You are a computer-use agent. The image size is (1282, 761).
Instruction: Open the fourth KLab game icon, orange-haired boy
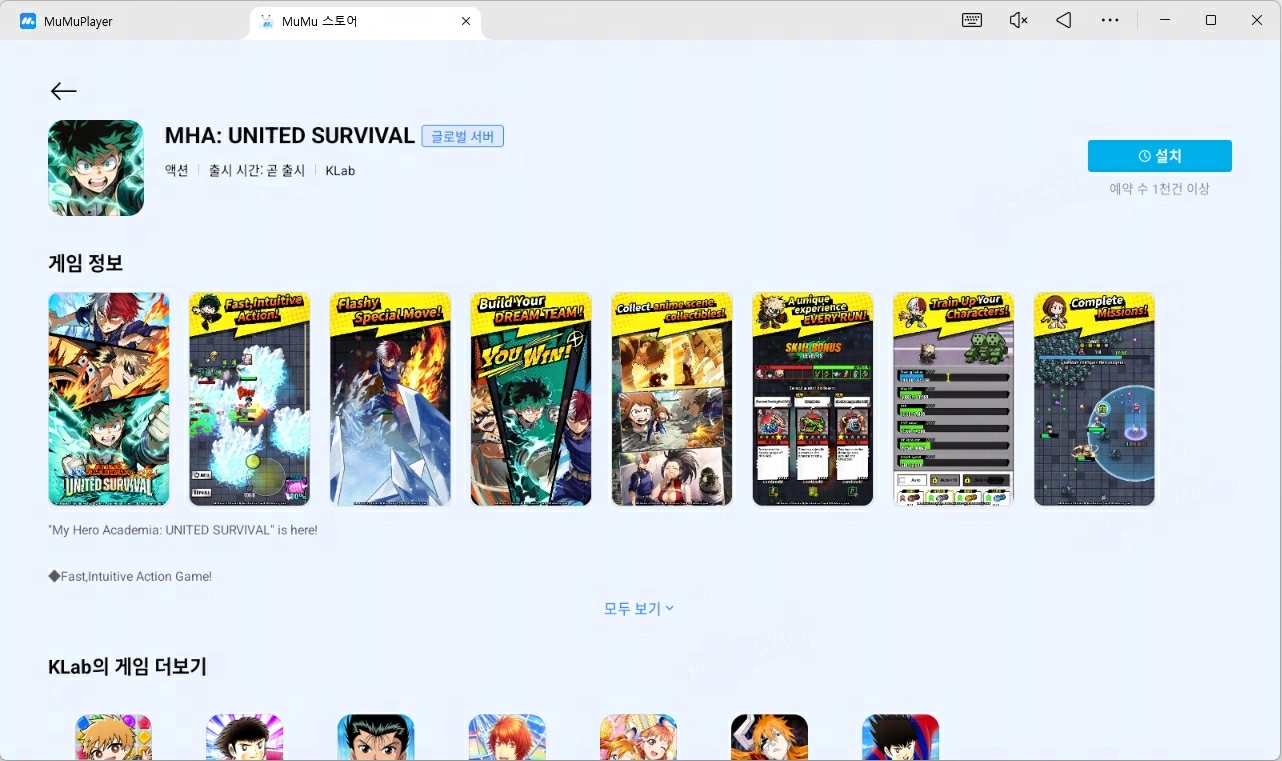pos(507,738)
